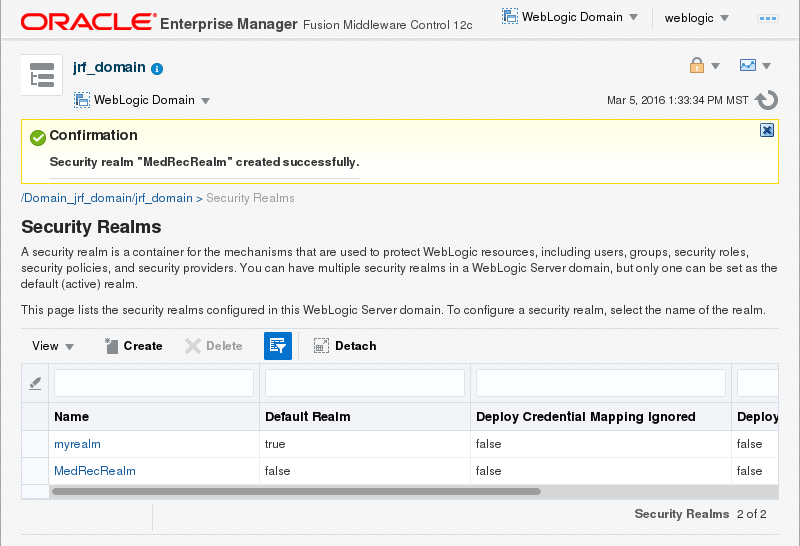This screenshot has height=546, width=800.
Task: Expand the weblogic user menu
Action: tap(696, 18)
